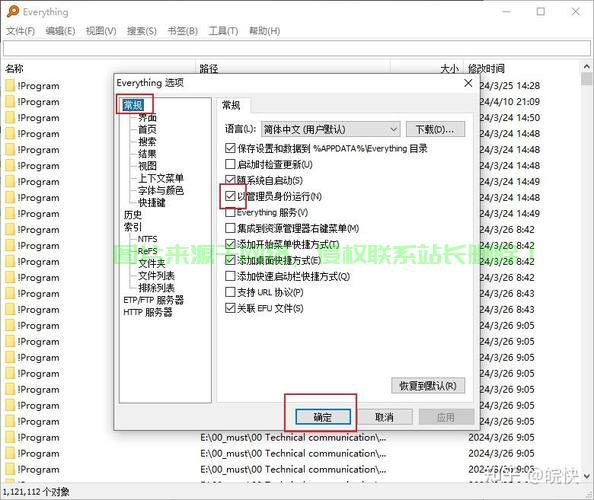Enable 支持 URL 协议(P) checkbox

(x=230, y=292)
